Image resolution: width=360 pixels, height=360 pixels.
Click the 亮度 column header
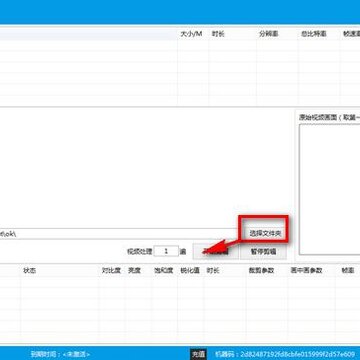click(138, 270)
